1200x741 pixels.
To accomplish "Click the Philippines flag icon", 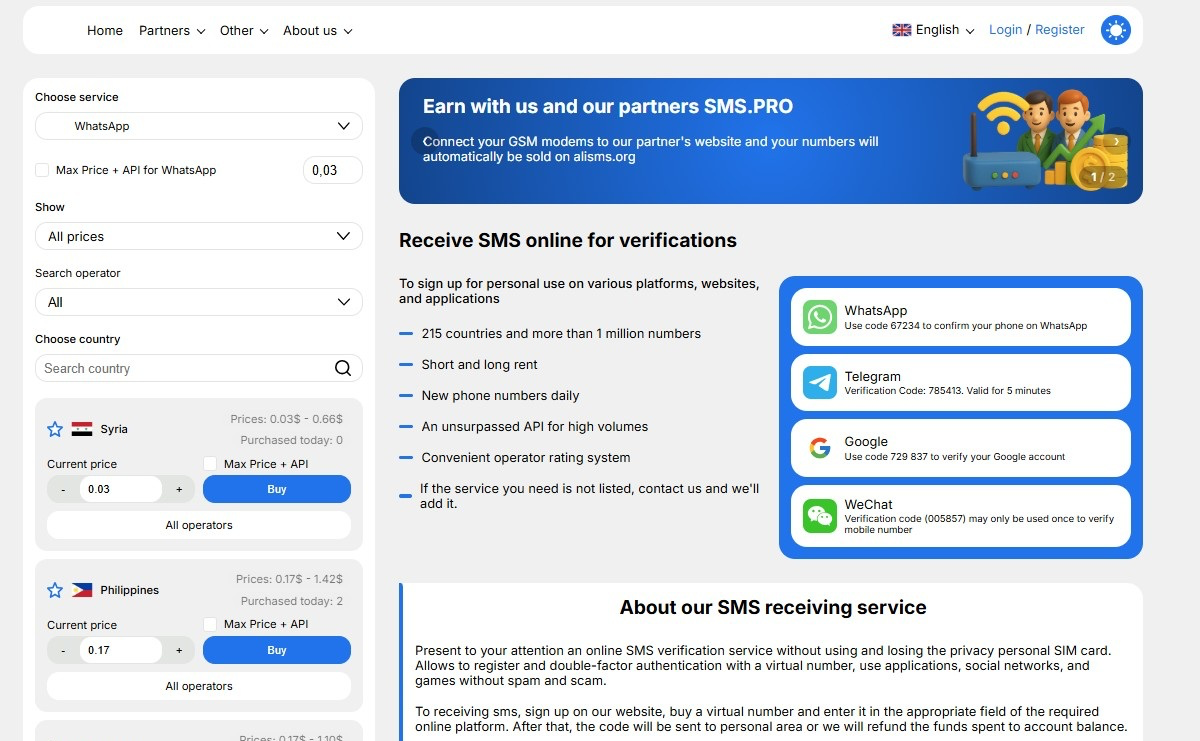I will coord(82,590).
